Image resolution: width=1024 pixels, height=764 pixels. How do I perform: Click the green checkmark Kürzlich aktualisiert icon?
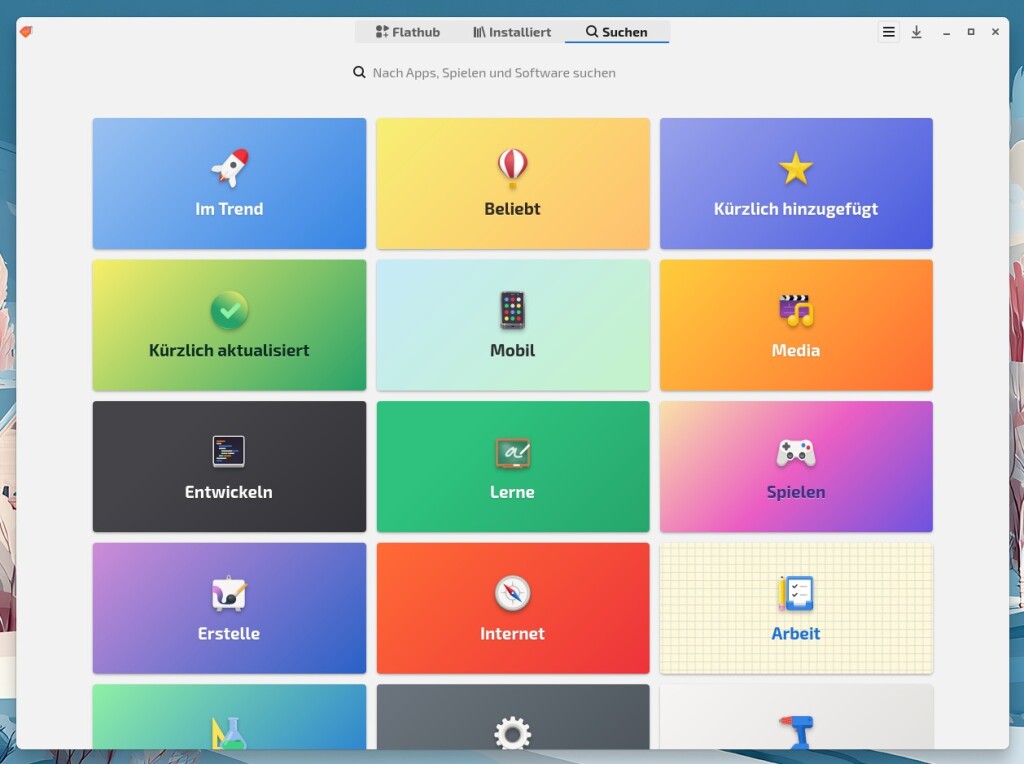pos(229,310)
